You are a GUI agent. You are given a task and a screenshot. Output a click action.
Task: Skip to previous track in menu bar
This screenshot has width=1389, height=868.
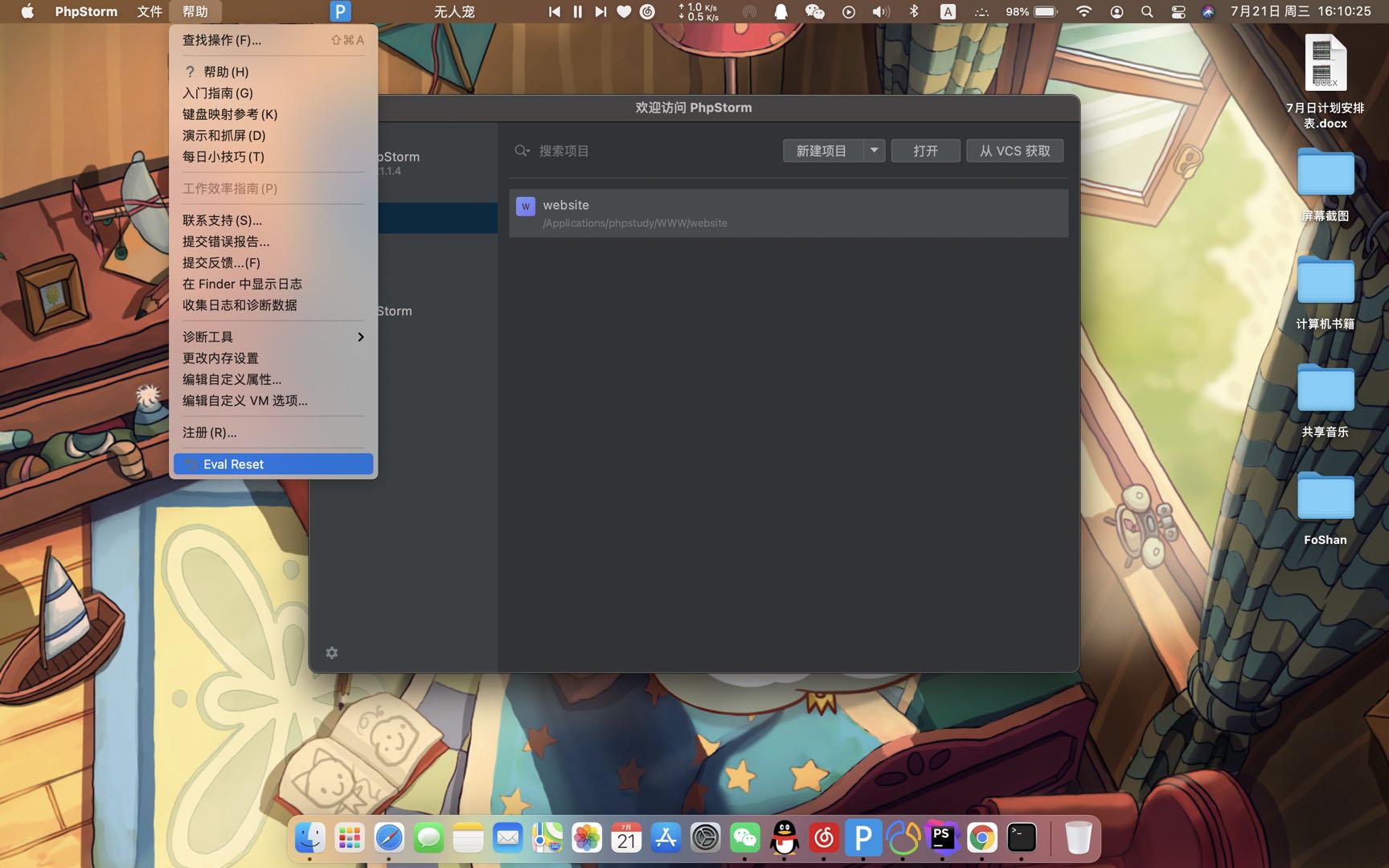pos(555,11)
